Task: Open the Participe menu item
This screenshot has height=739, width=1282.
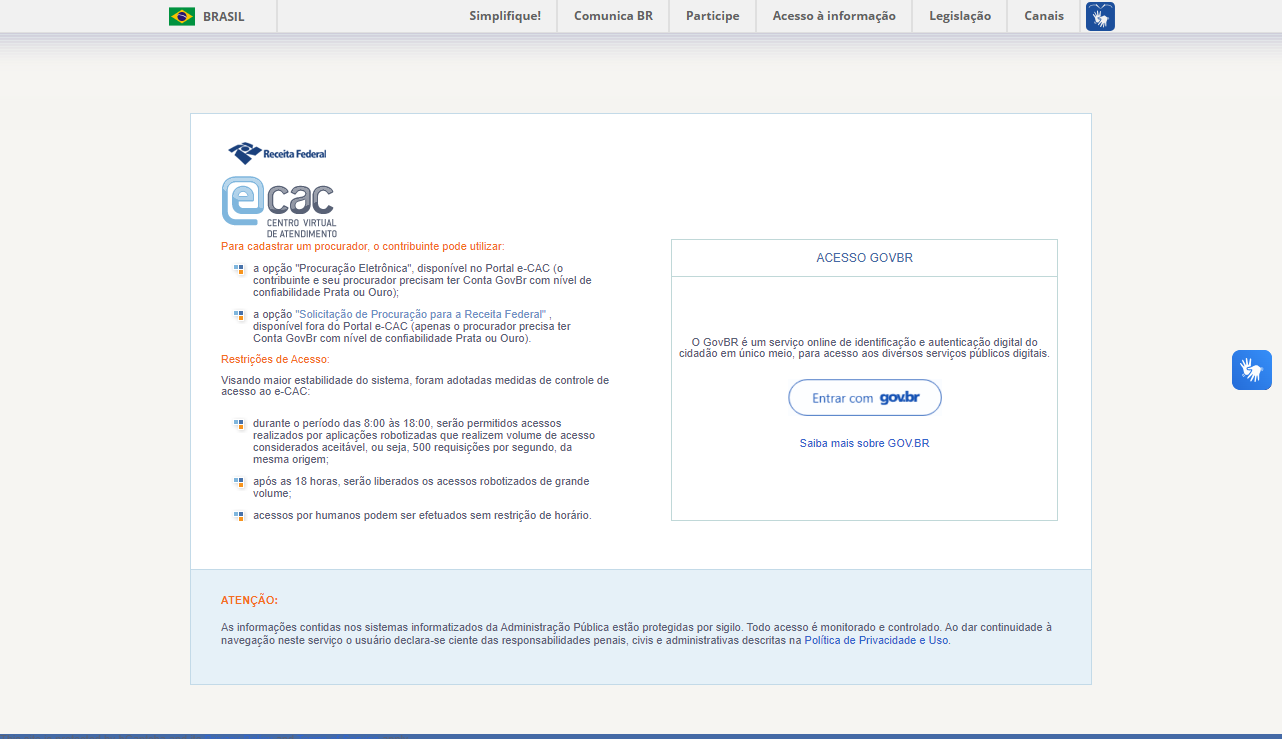Action: coord(713,16)
